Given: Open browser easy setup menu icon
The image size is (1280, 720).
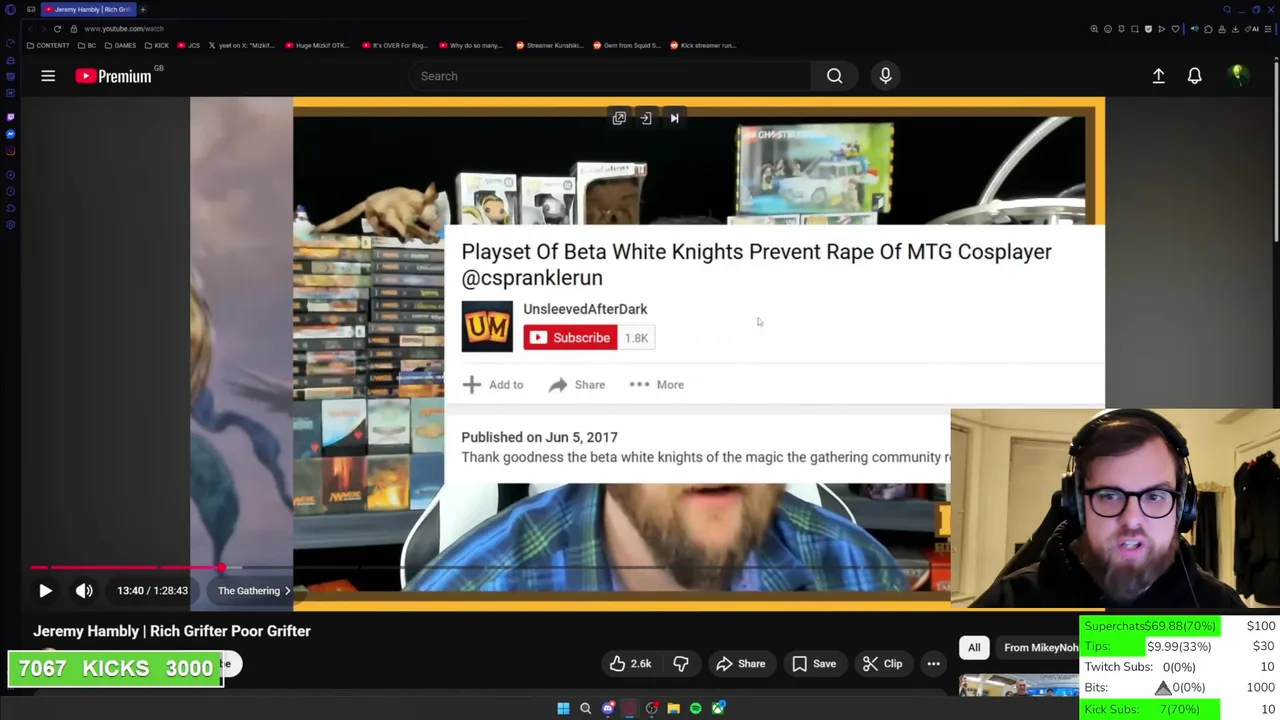Looking at the screenshot, I should (x=1268, y=29).
